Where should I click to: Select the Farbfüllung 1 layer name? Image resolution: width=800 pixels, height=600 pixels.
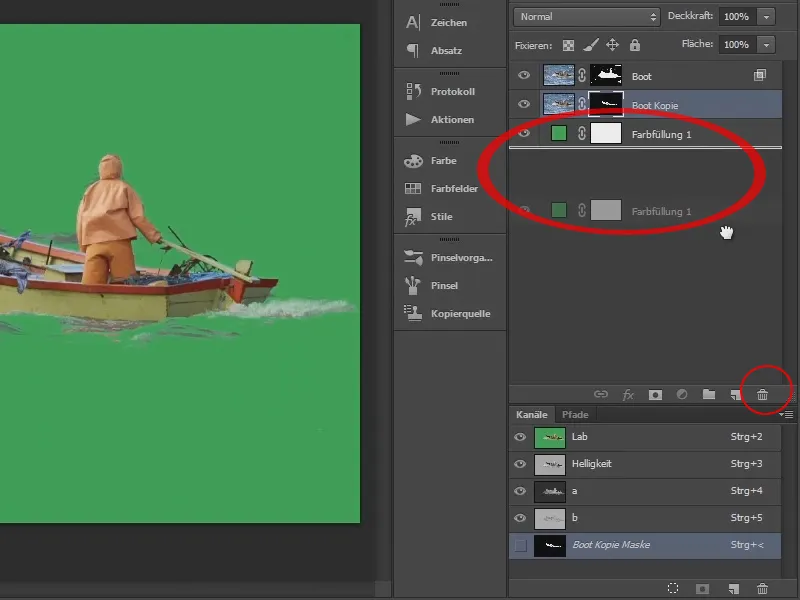pyautogui.click(x=661, y=135)
